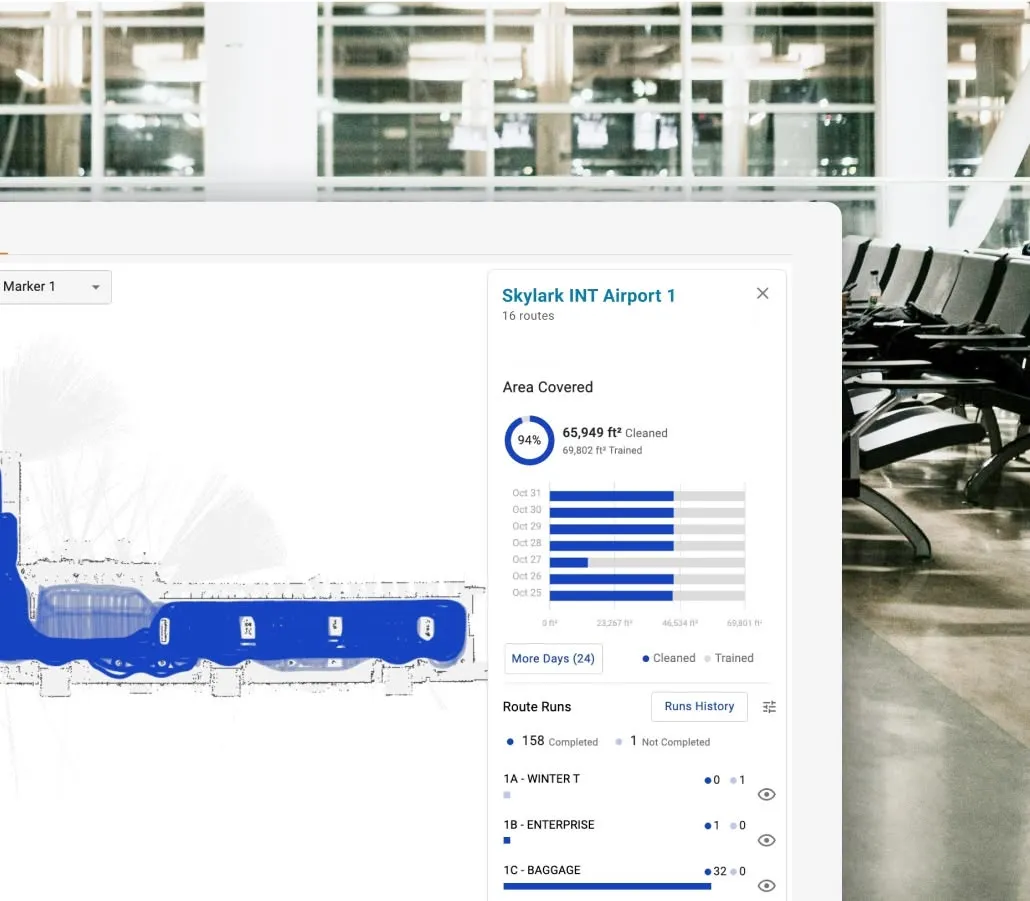Toggle visibility of route 1B - ENTERPRISE
The image size is (1030, 901).
pyautogui.click(x=766, y=840)
